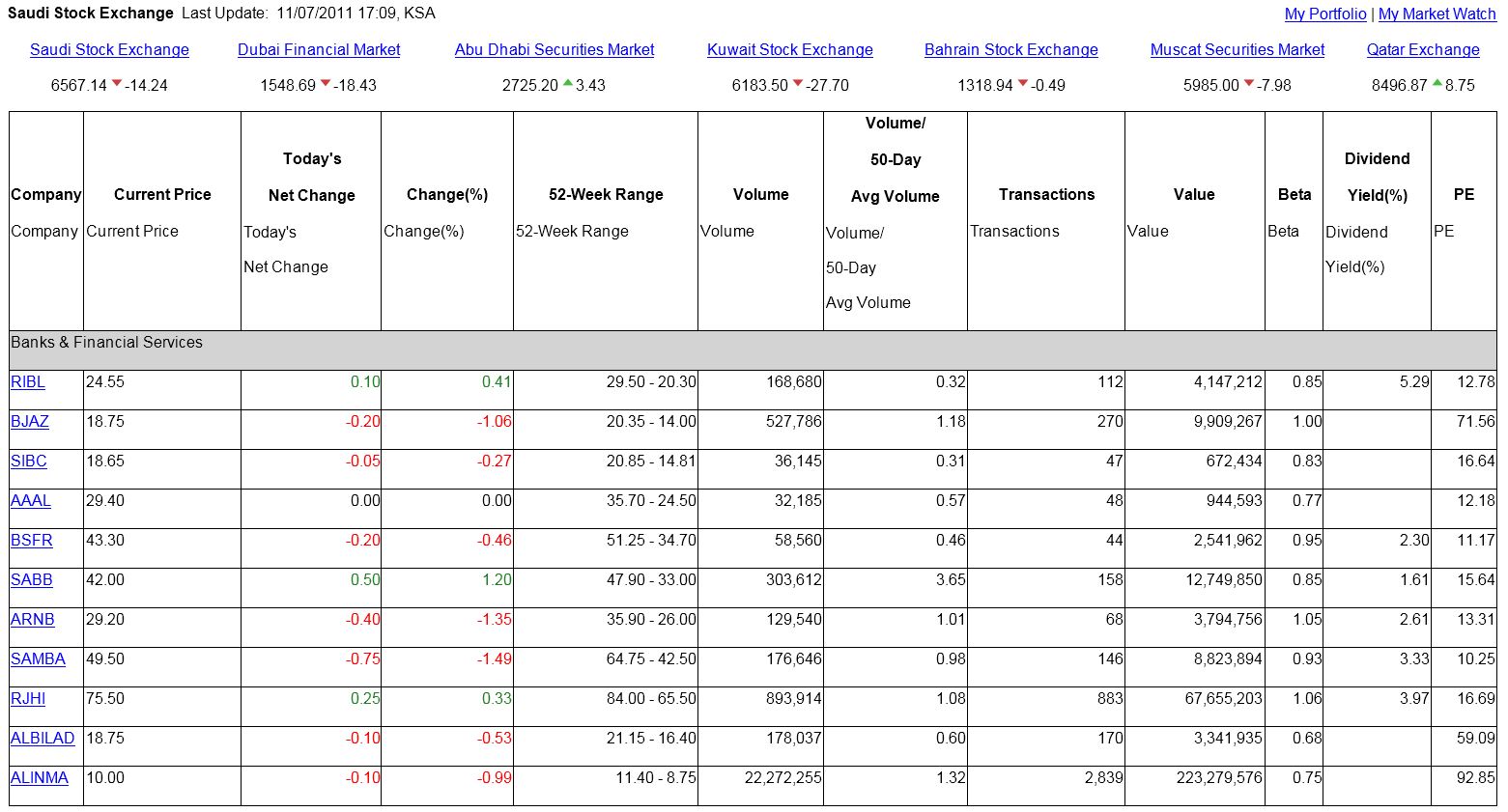Screen dimensions: 1508x812
Task: Switch to the Qatar Exchange link
Action: pos(1422,49)
